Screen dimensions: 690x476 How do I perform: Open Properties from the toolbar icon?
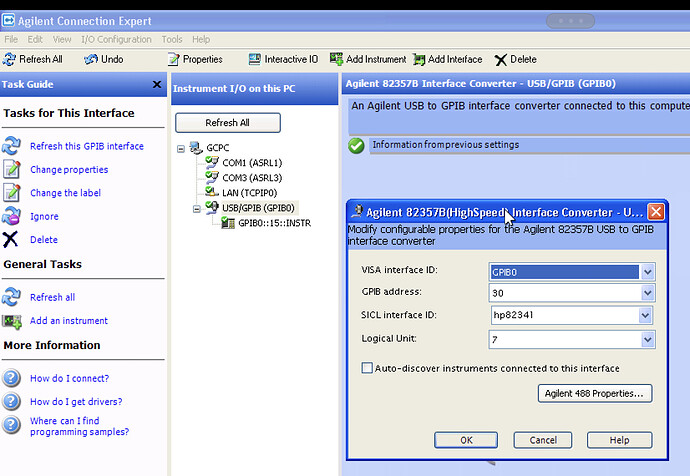click(x=174, y=59)
